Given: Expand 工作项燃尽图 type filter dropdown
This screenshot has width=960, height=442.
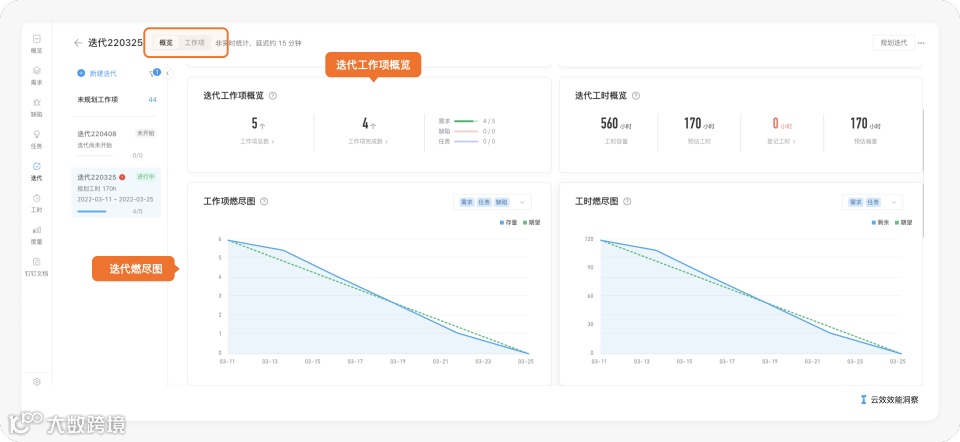Looking at the screenshot, I should coord(522,202).
